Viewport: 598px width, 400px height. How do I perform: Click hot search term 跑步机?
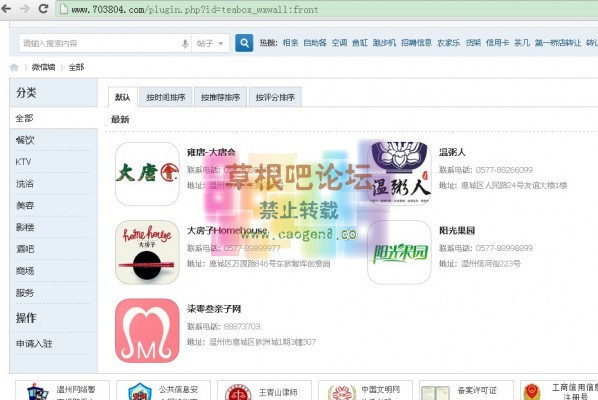[x=384, y=43]
